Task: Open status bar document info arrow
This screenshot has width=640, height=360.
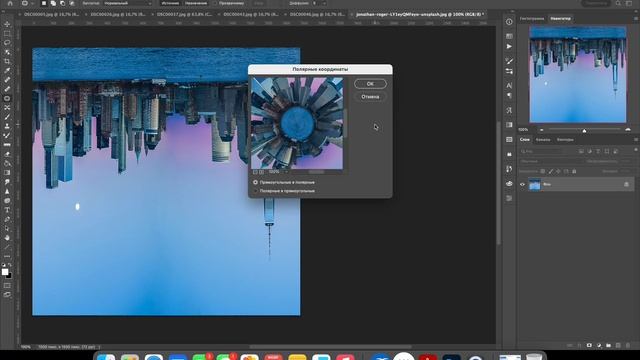Action: coord(99,347)
